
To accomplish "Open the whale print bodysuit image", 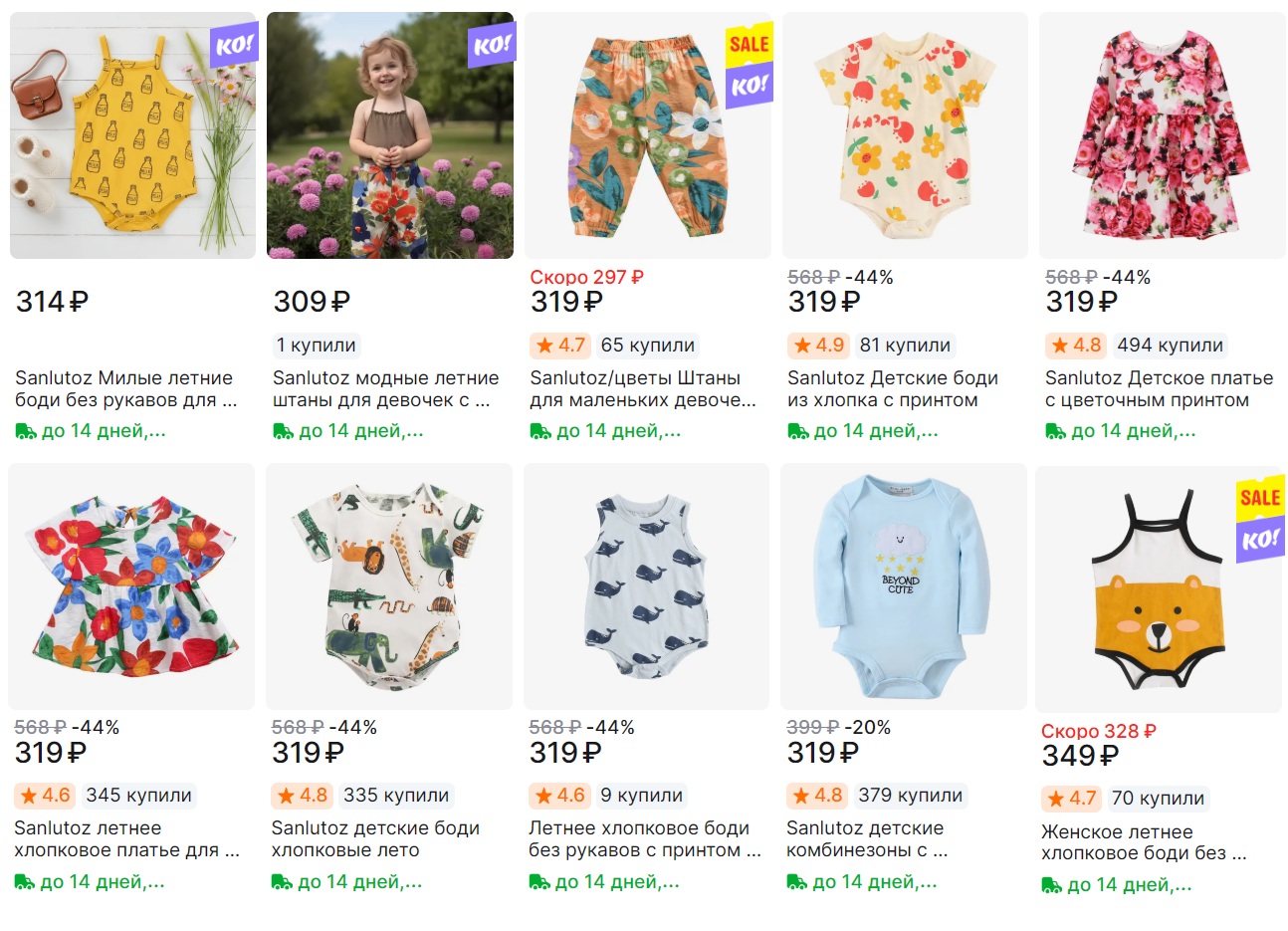I will click(646, 586).
